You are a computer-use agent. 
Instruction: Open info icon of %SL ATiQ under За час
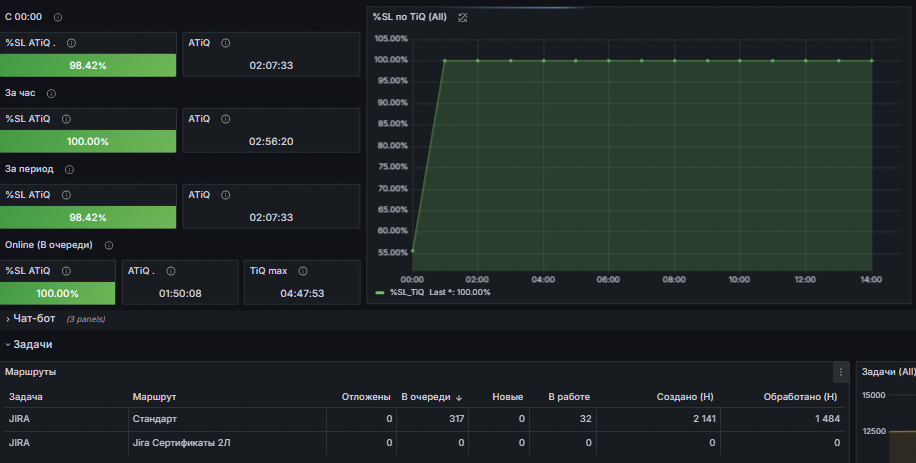click(67, 119)
